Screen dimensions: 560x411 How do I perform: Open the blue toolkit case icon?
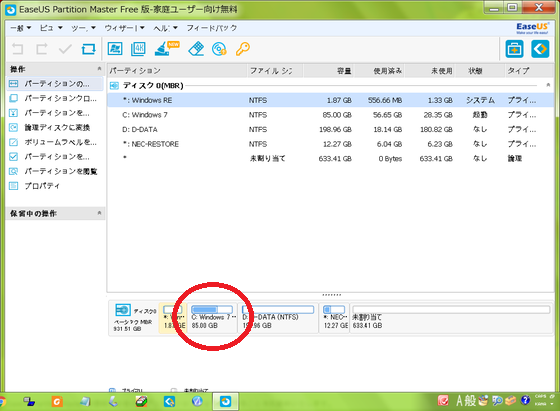coord(514,49)
